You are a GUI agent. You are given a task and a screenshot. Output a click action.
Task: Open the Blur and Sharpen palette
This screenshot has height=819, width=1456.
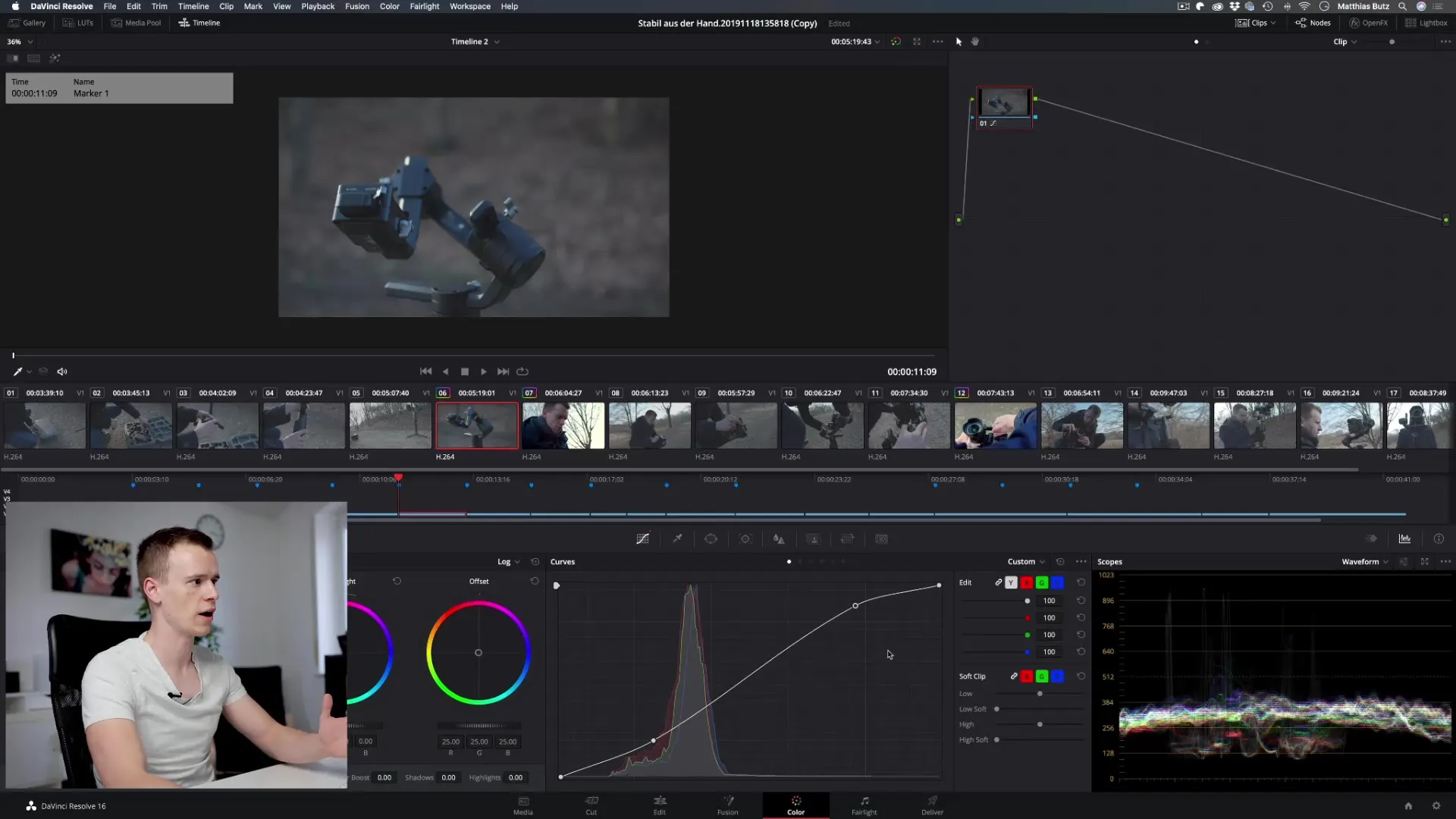click(x=779, y=539)
